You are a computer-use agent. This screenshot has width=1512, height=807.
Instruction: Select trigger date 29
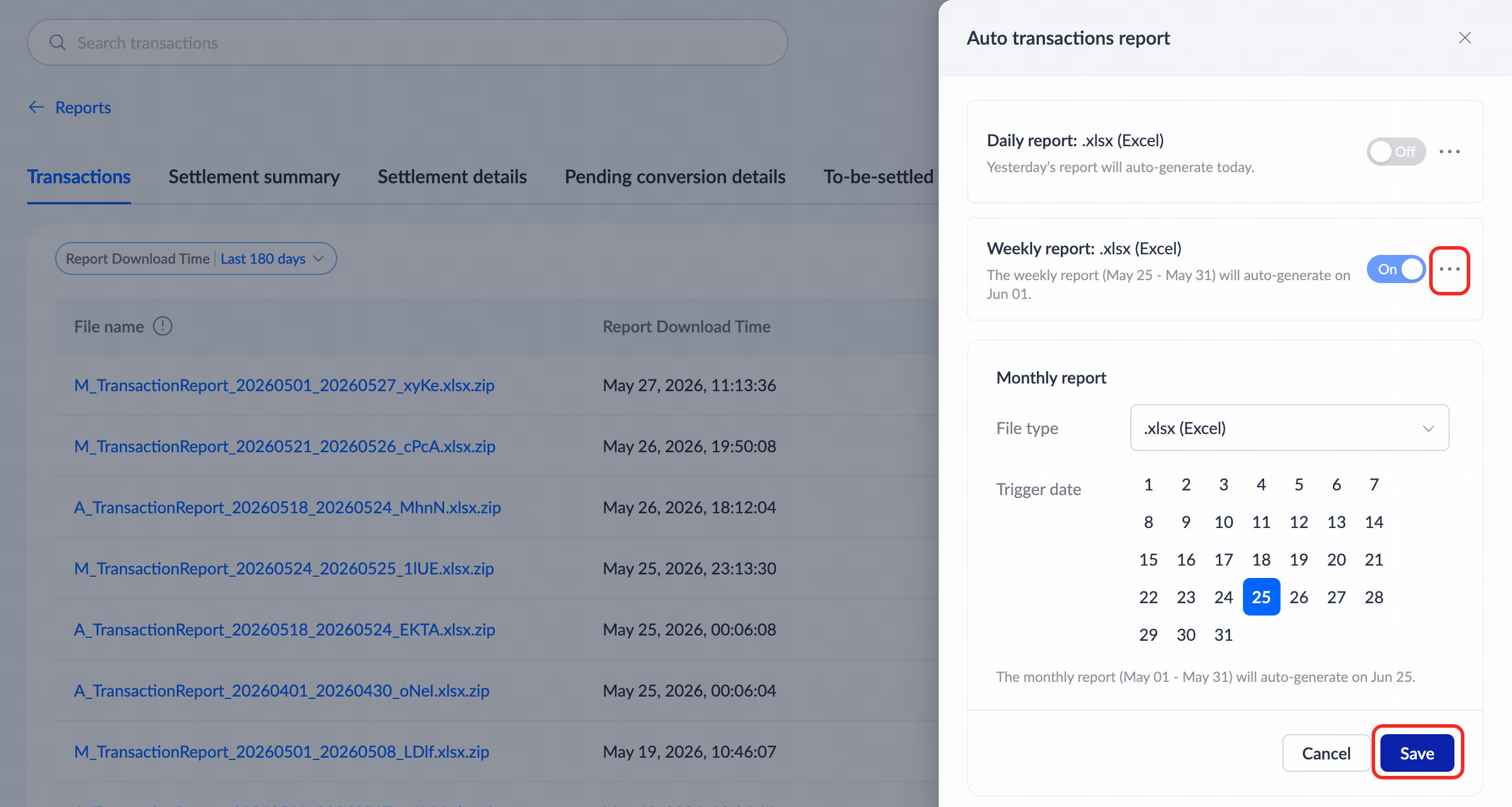[1148, 635]
